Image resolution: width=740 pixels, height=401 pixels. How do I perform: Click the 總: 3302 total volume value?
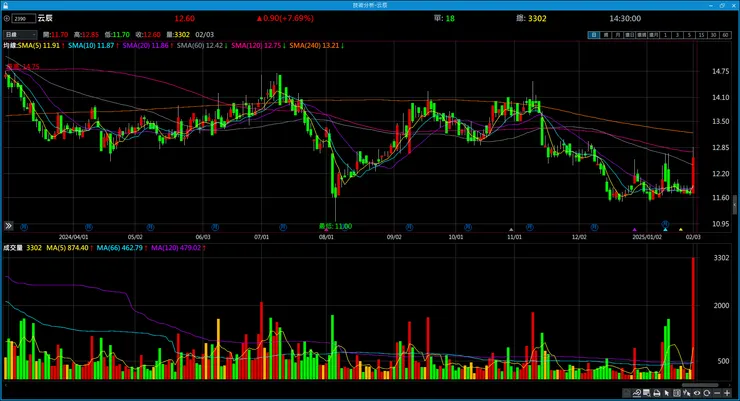[x=531, y=18]
